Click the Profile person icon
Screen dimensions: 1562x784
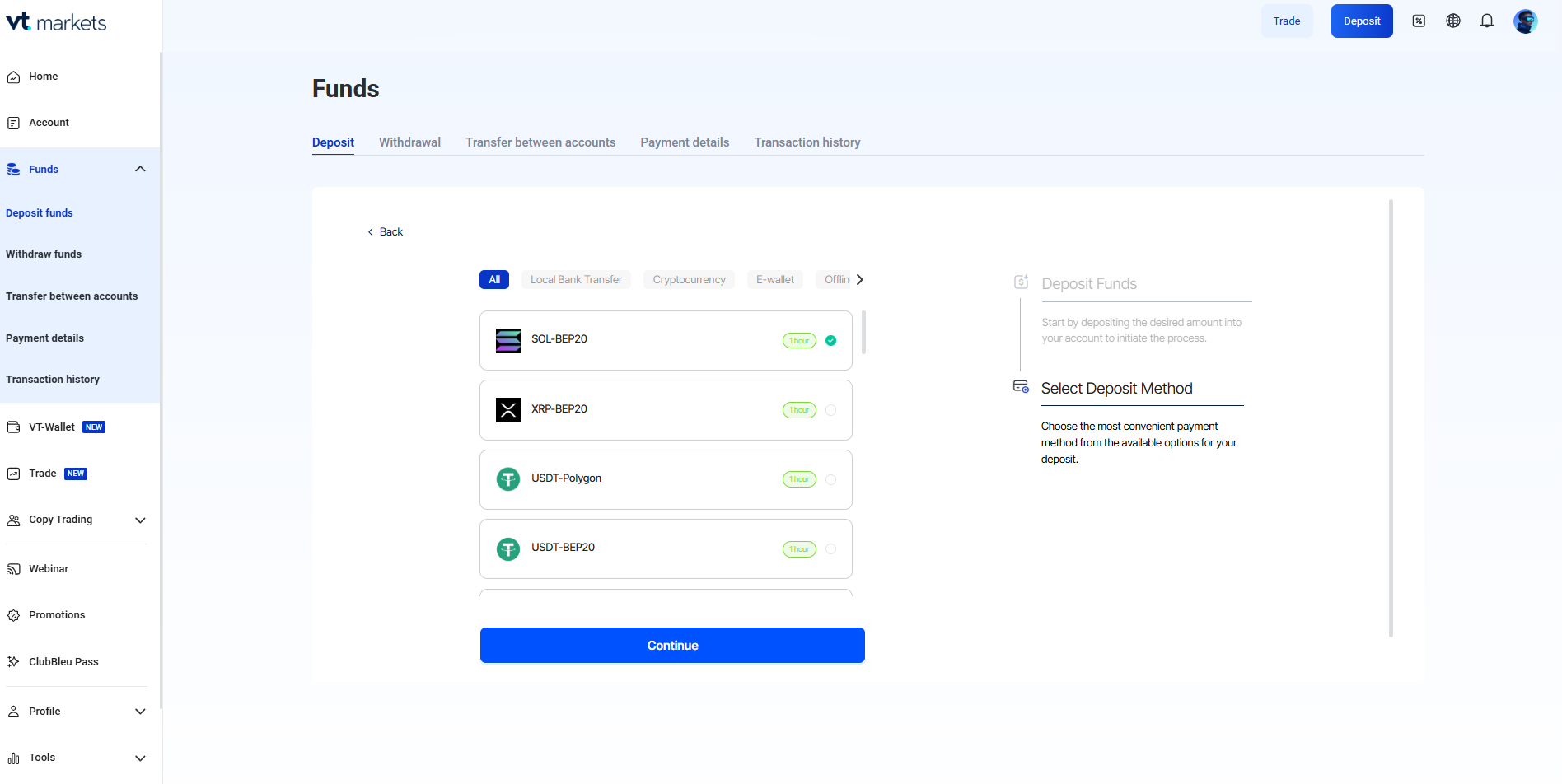(13, 712)
